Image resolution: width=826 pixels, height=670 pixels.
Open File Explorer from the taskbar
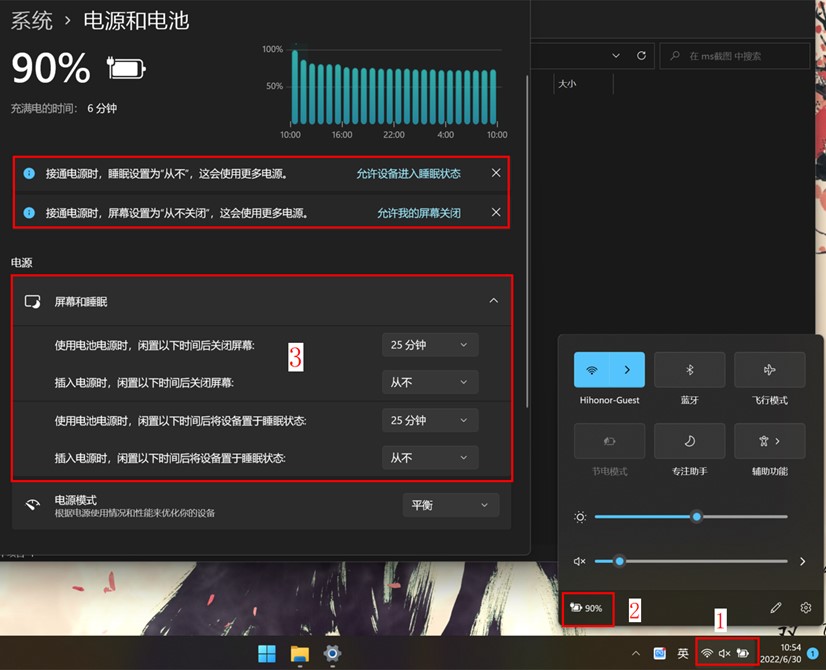coord(299,654)
